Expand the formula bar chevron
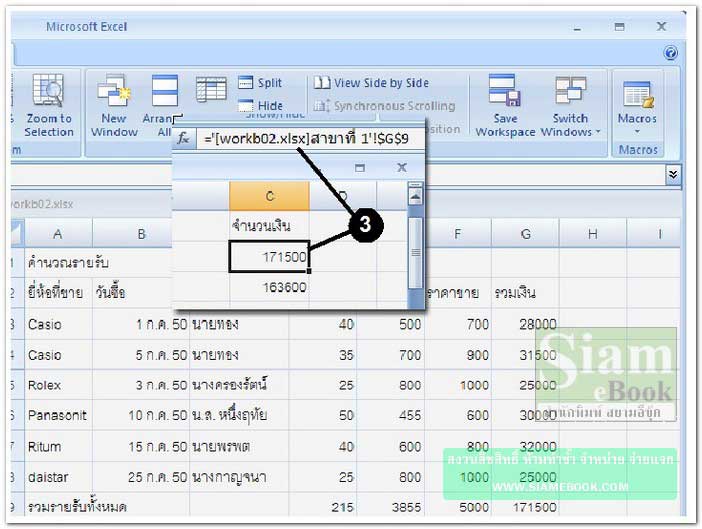The width and height of the screenshot is (702, 529). point(672,175)
